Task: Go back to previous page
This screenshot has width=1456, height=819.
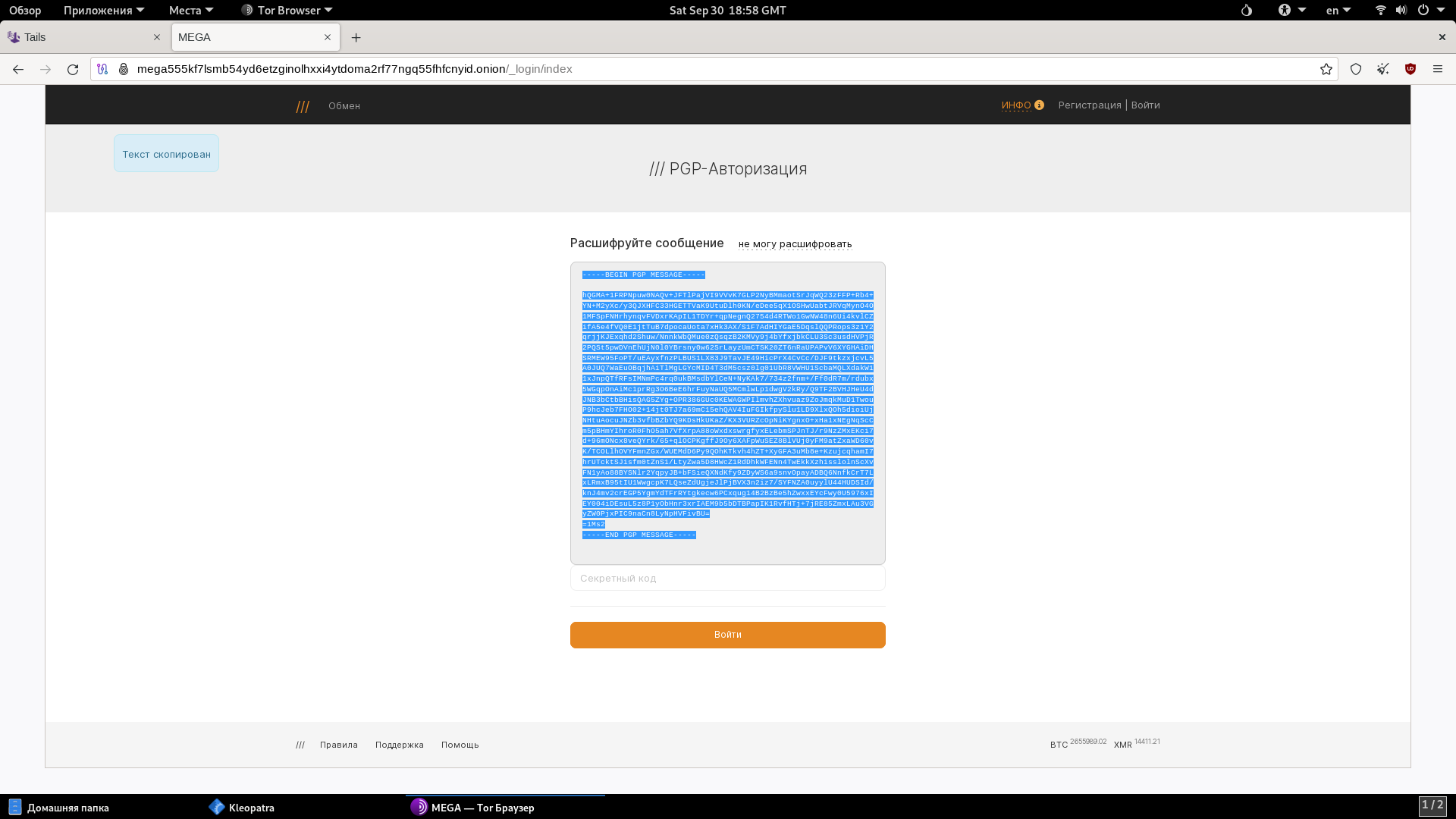Action: tap(18, 69)
